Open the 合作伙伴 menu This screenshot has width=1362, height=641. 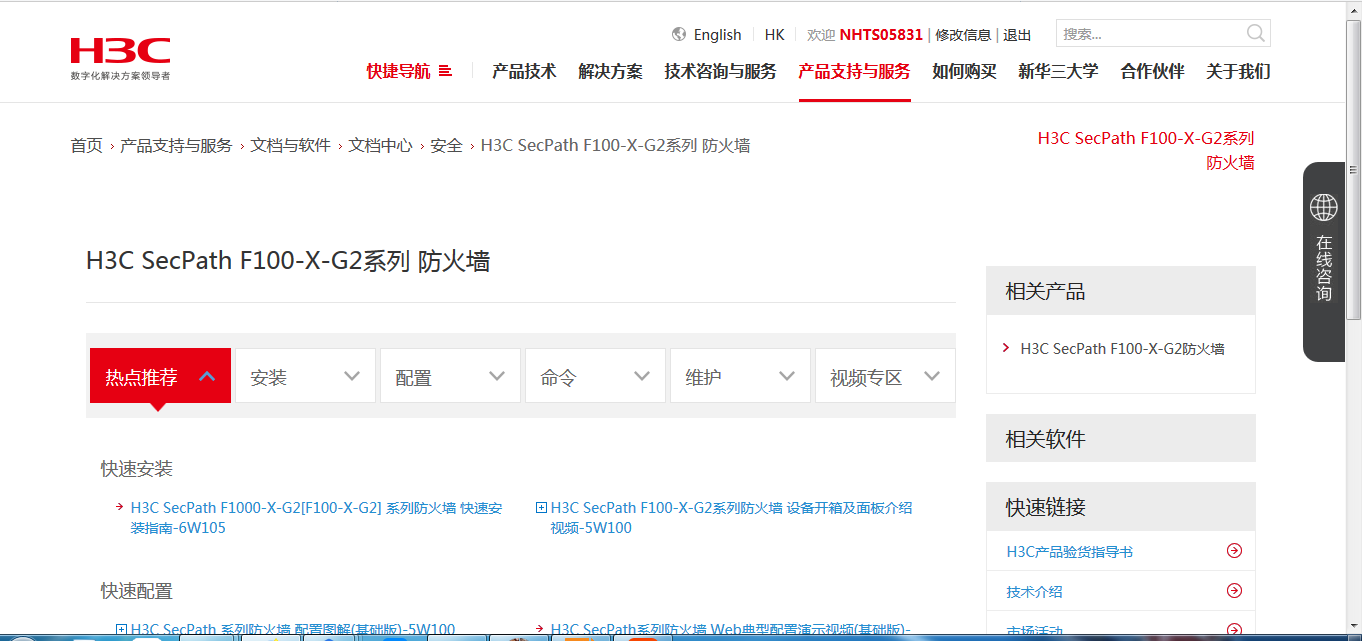coord(1152,71)
